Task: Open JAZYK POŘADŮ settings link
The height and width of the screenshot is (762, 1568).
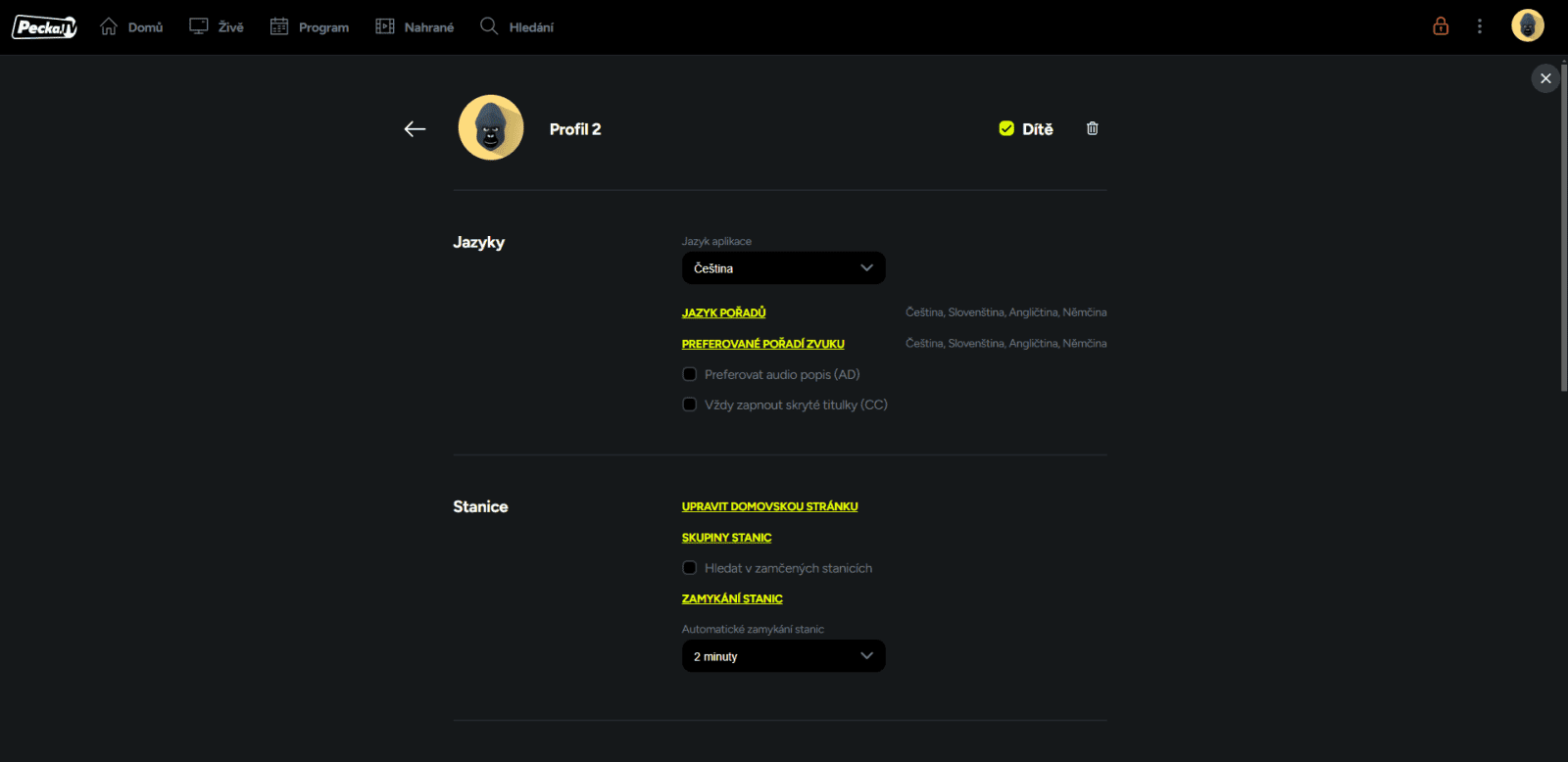Action: point(724,312)
